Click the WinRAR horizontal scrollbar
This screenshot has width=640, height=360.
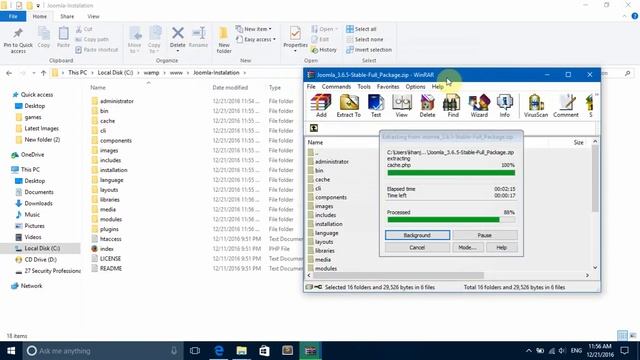pos(398,276)
